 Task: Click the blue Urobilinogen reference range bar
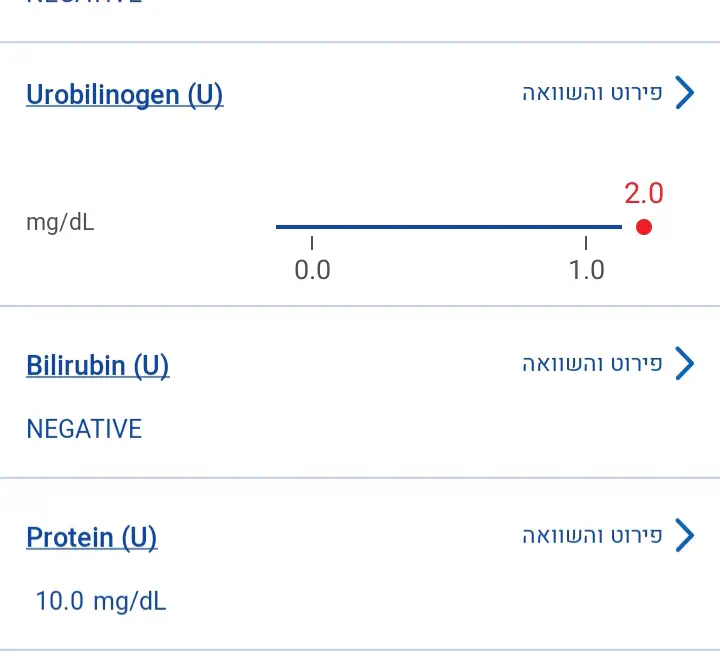[448, 227]
